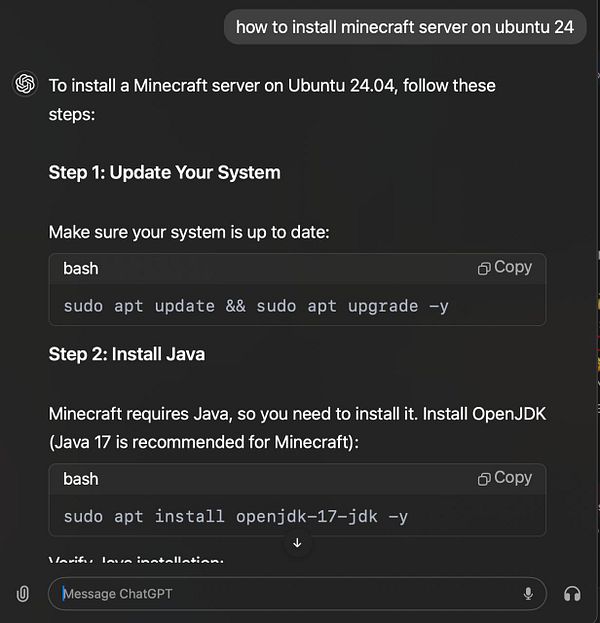Click the bash label above the update command
The height and width of the screenshot is (623, 600).
pos(81,268)
